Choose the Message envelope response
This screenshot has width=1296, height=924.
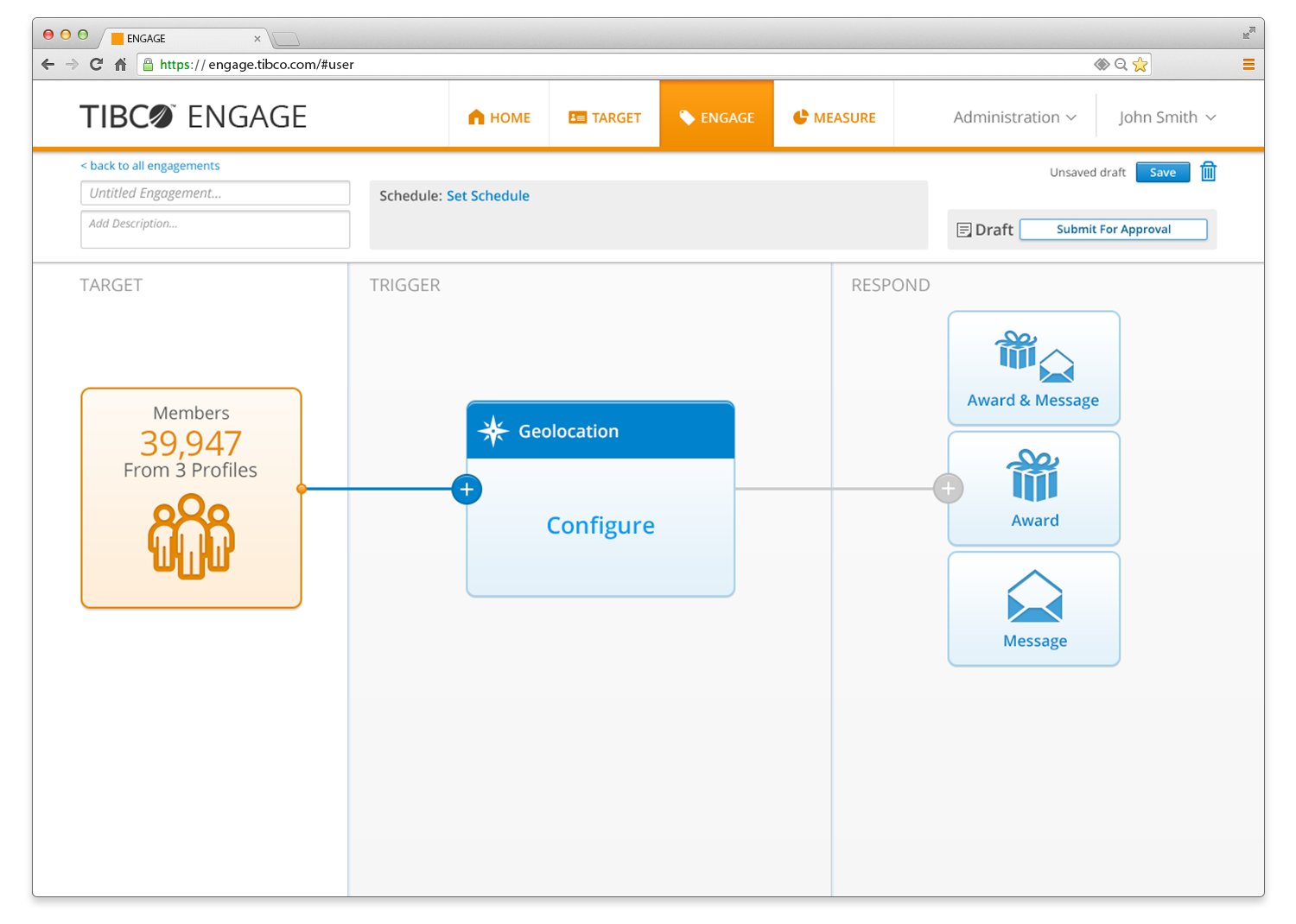click(1034, 609)
